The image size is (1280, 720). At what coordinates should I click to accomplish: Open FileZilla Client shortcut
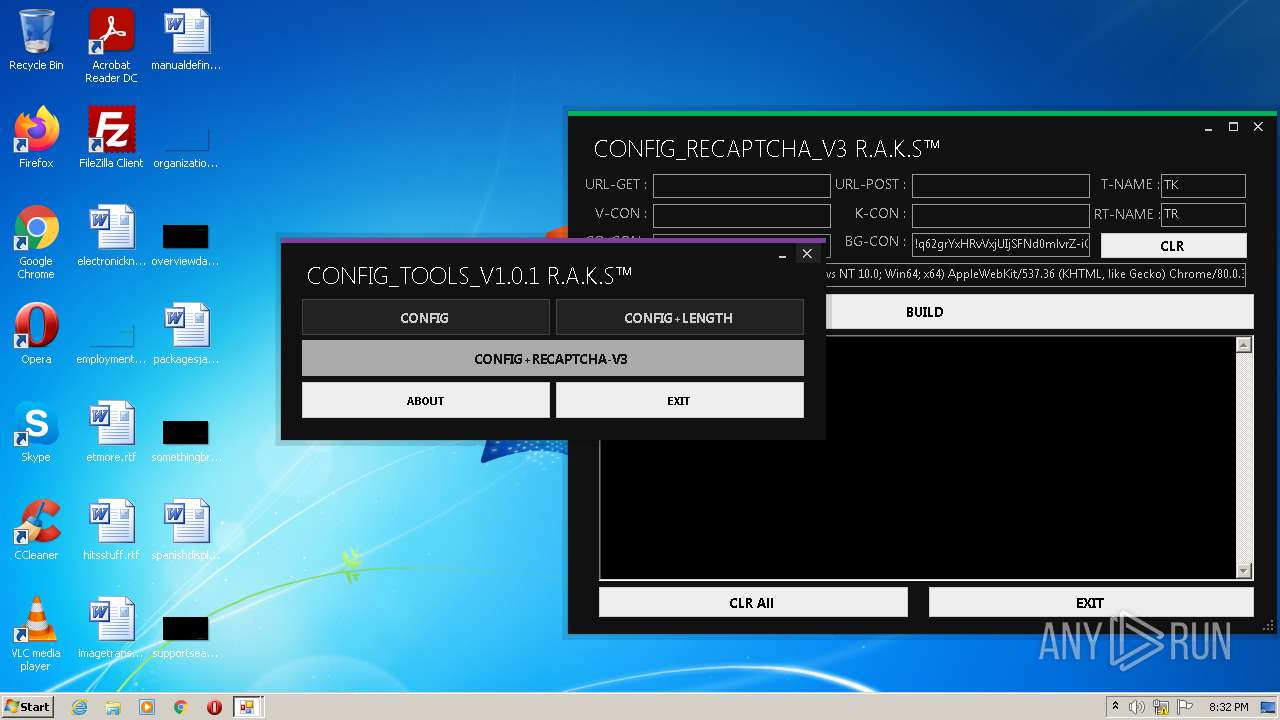(x=111, y=138)
